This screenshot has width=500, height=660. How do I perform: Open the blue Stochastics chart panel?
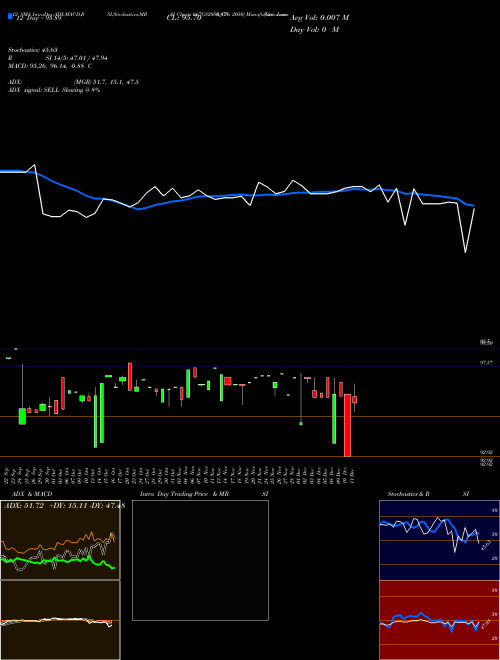[x=439, y=540]
